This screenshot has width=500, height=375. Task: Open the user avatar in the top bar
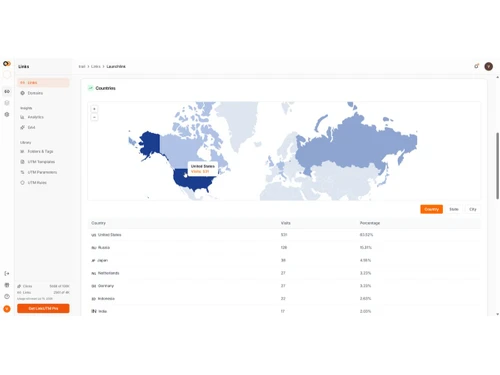[x=489, y=66]
